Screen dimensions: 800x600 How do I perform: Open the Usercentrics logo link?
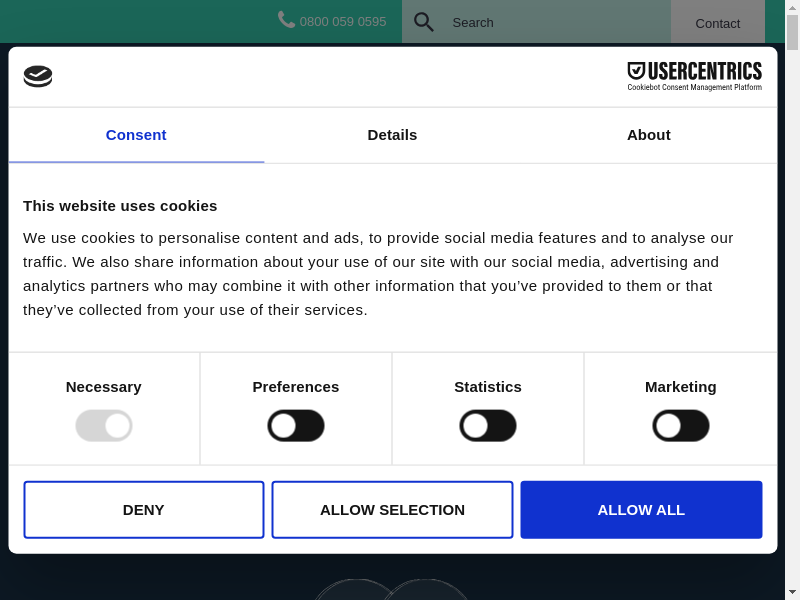tap(694, 76)
